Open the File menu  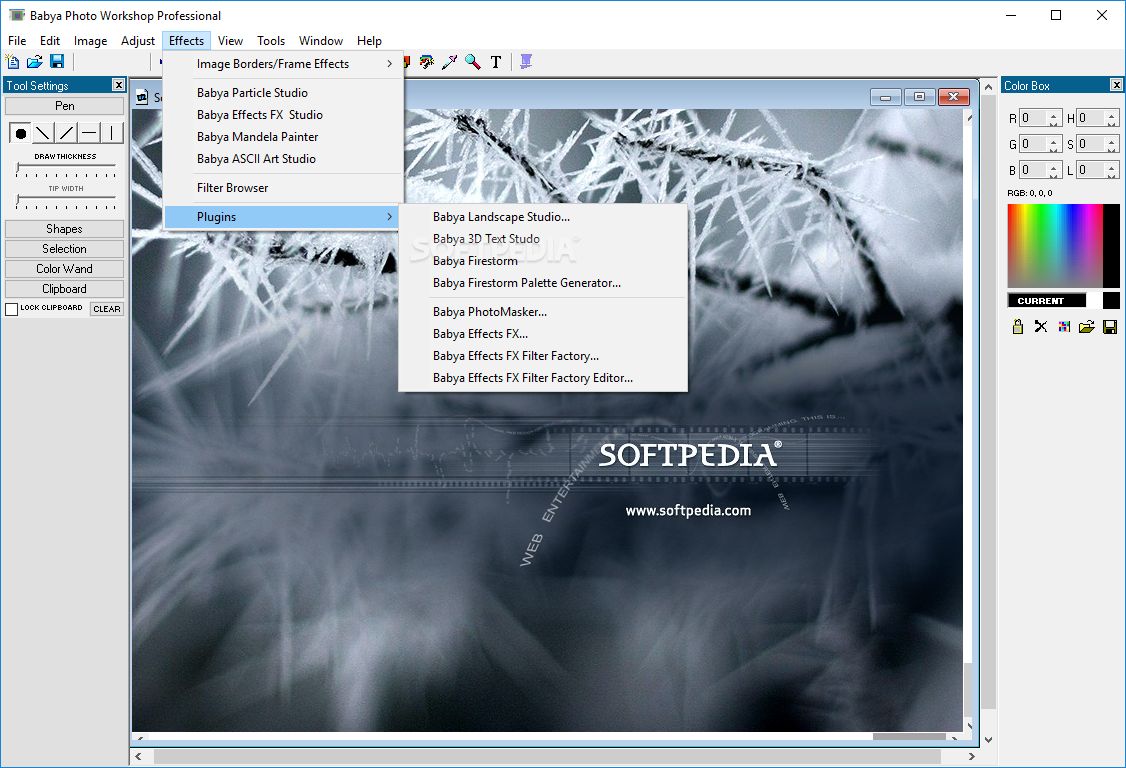click(17, 41)
